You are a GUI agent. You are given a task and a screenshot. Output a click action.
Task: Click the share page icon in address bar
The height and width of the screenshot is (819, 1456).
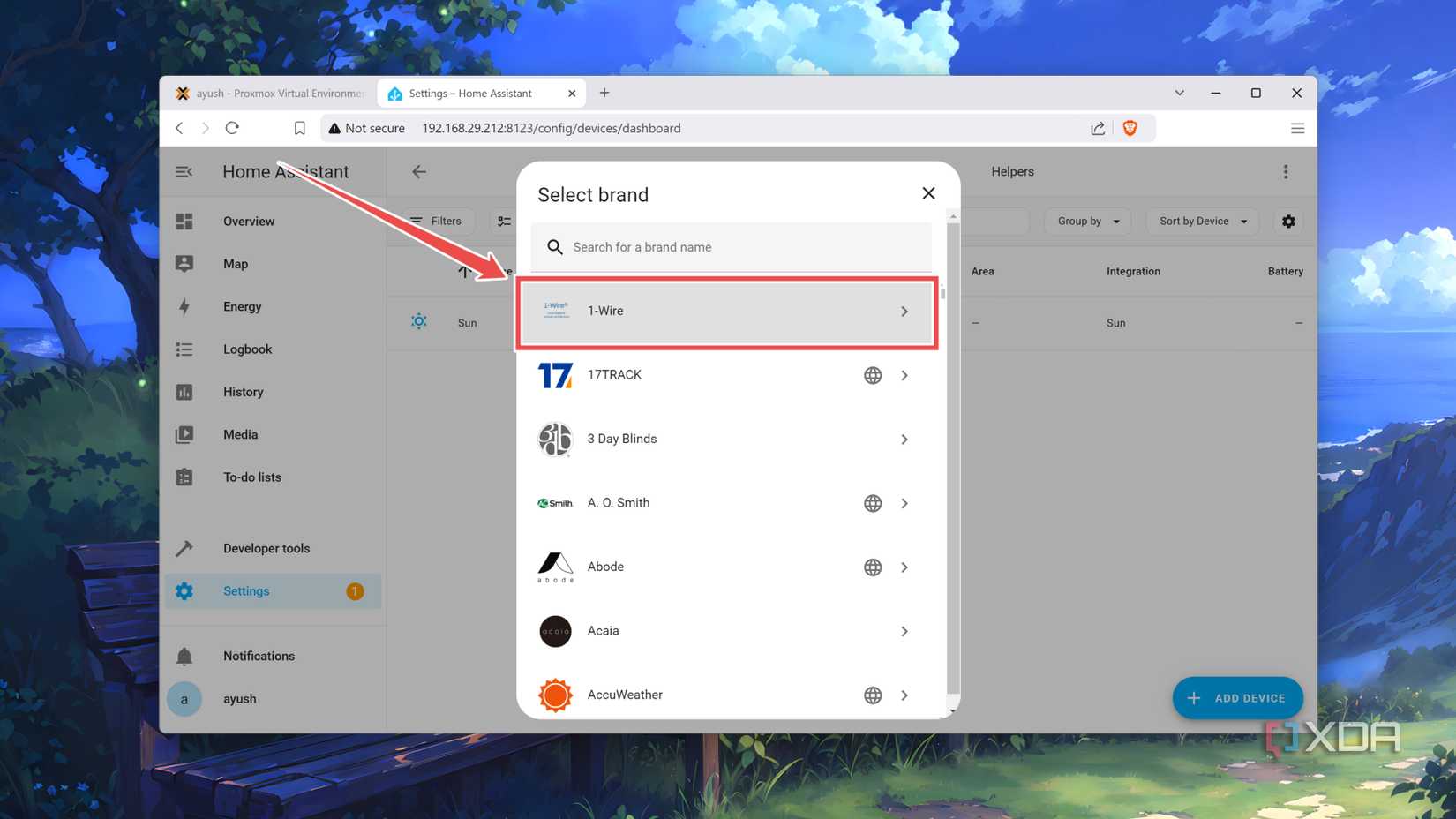pos(1098,128)
